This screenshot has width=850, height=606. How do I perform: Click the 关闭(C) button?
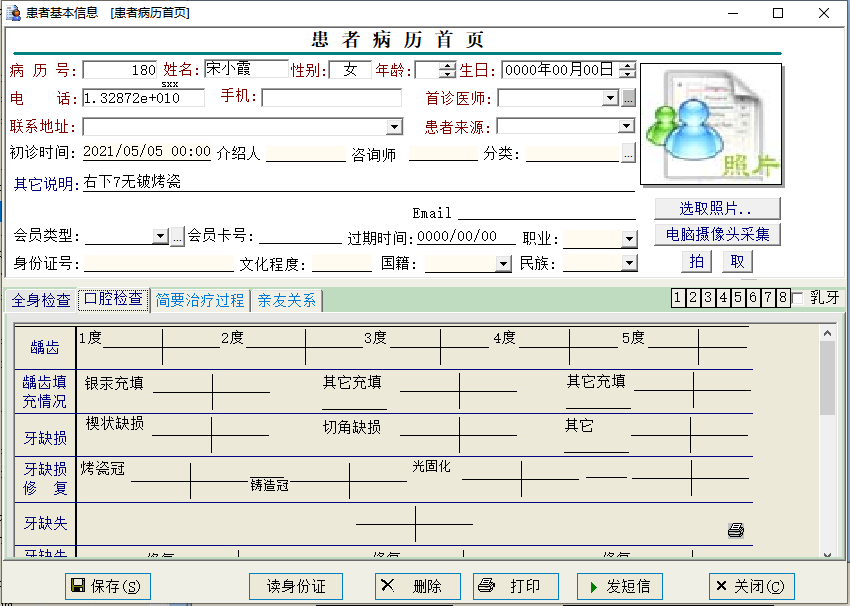tap(751, 586)
